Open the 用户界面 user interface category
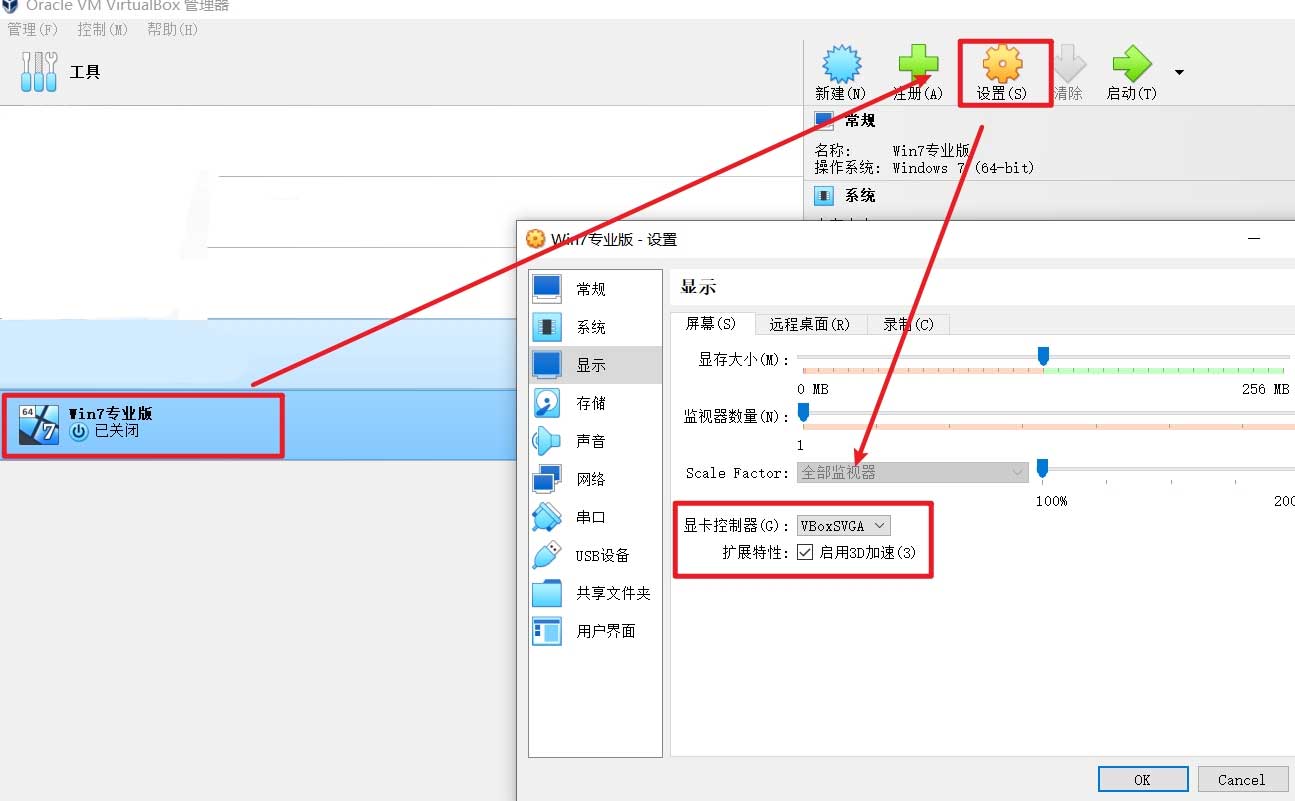Image resolution: width=1295 pixels, height=801 pixels. (x=595, y=631)
